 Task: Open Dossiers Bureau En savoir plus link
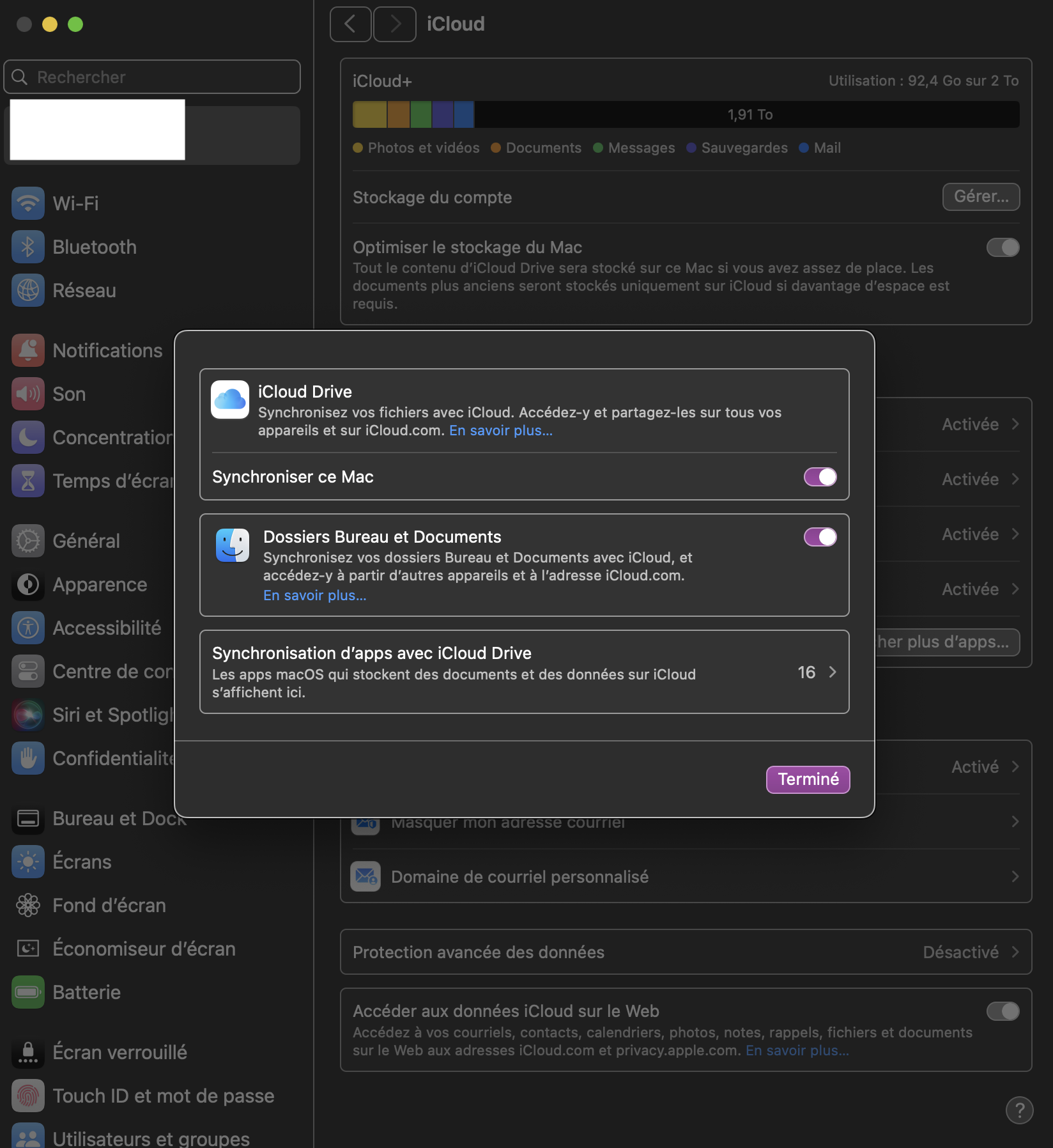[315, 595]
